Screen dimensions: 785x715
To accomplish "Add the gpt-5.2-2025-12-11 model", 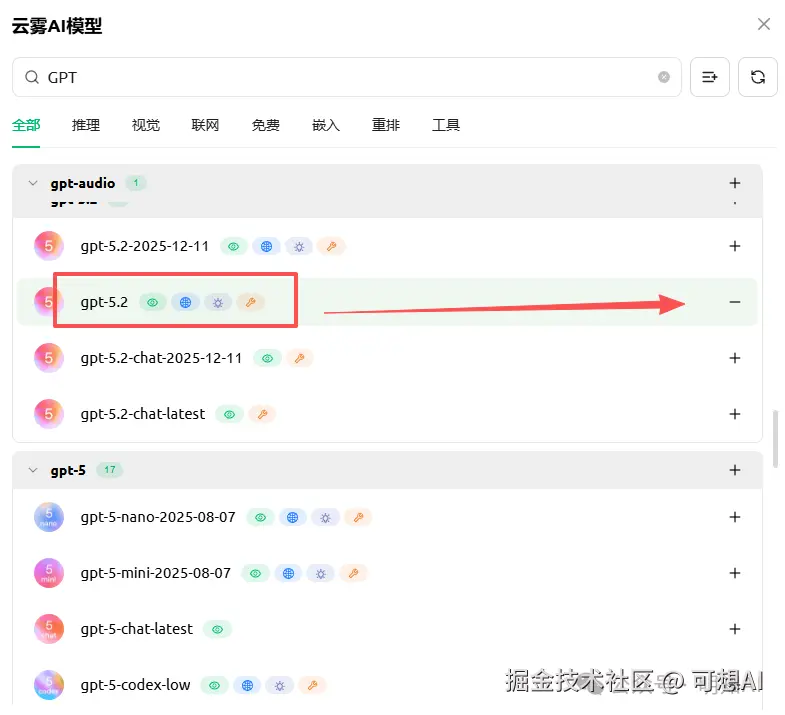I will 734,246.
